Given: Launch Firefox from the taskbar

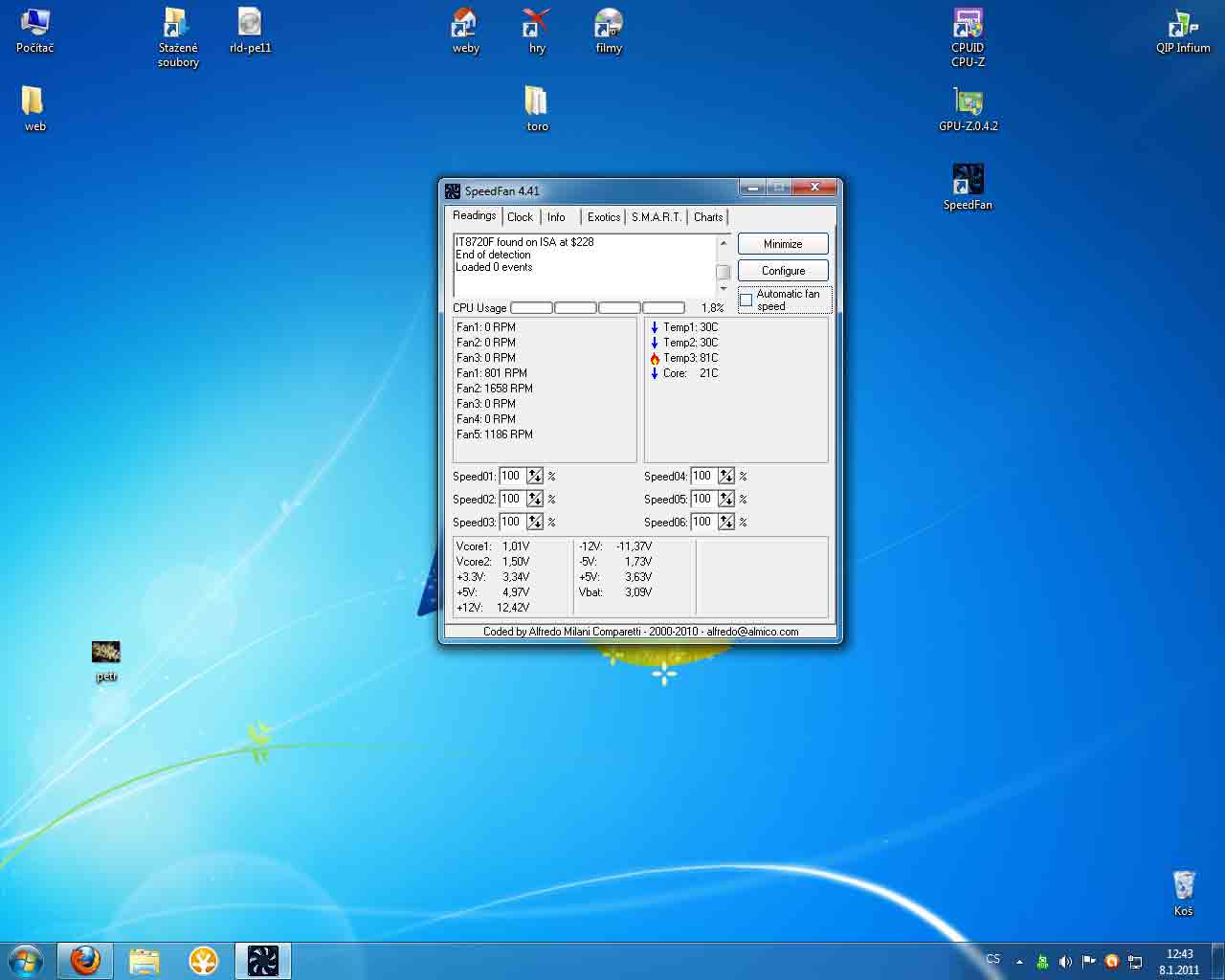Looking at the screenshot, I should pyautogui.click(x=85, y=960).
